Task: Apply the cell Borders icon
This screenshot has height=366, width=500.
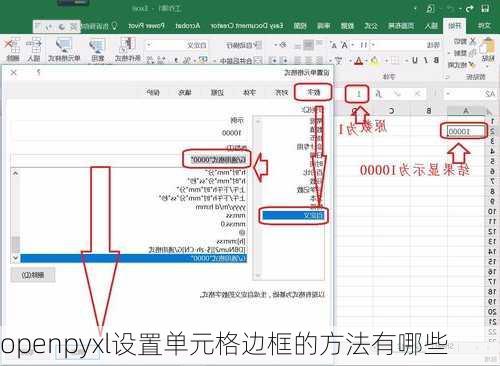Action: [x=395, y=61]
